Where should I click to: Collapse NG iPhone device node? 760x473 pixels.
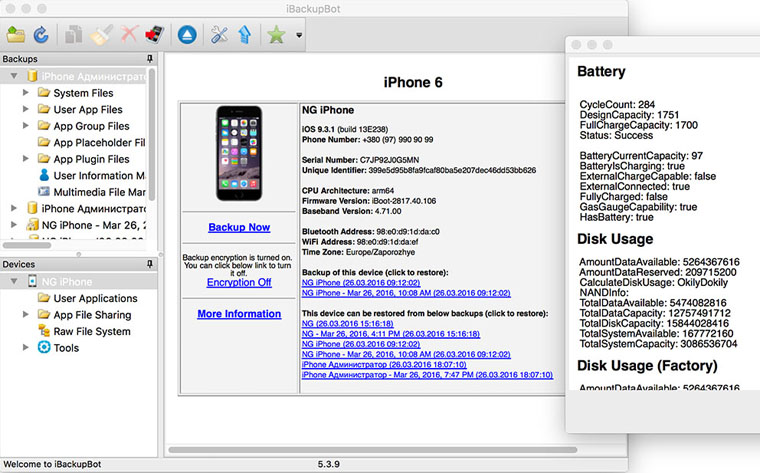[14, 282]
